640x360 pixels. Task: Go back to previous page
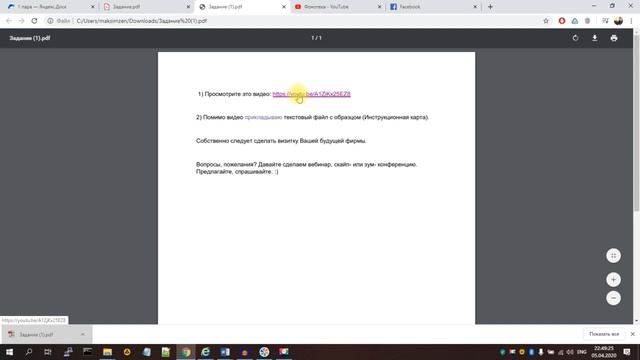coord(9,21)
